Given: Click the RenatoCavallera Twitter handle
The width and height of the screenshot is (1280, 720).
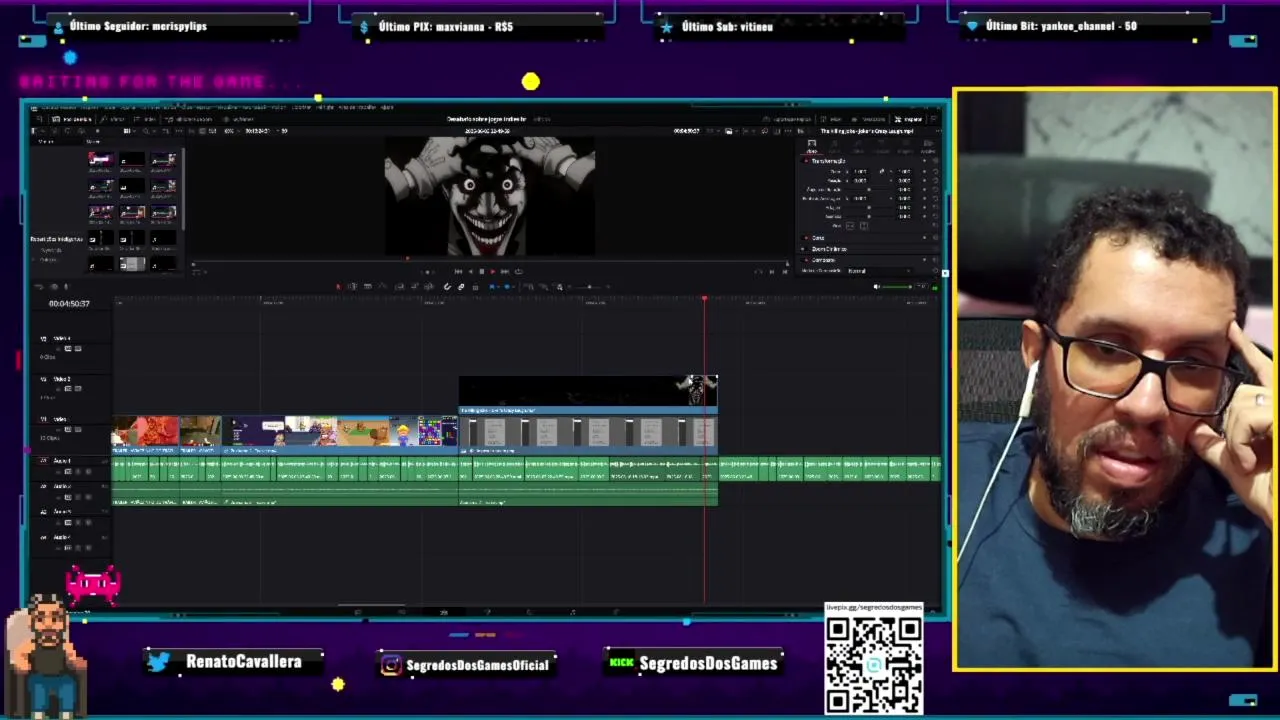Looking at the screenshot, I should [243, 662].
